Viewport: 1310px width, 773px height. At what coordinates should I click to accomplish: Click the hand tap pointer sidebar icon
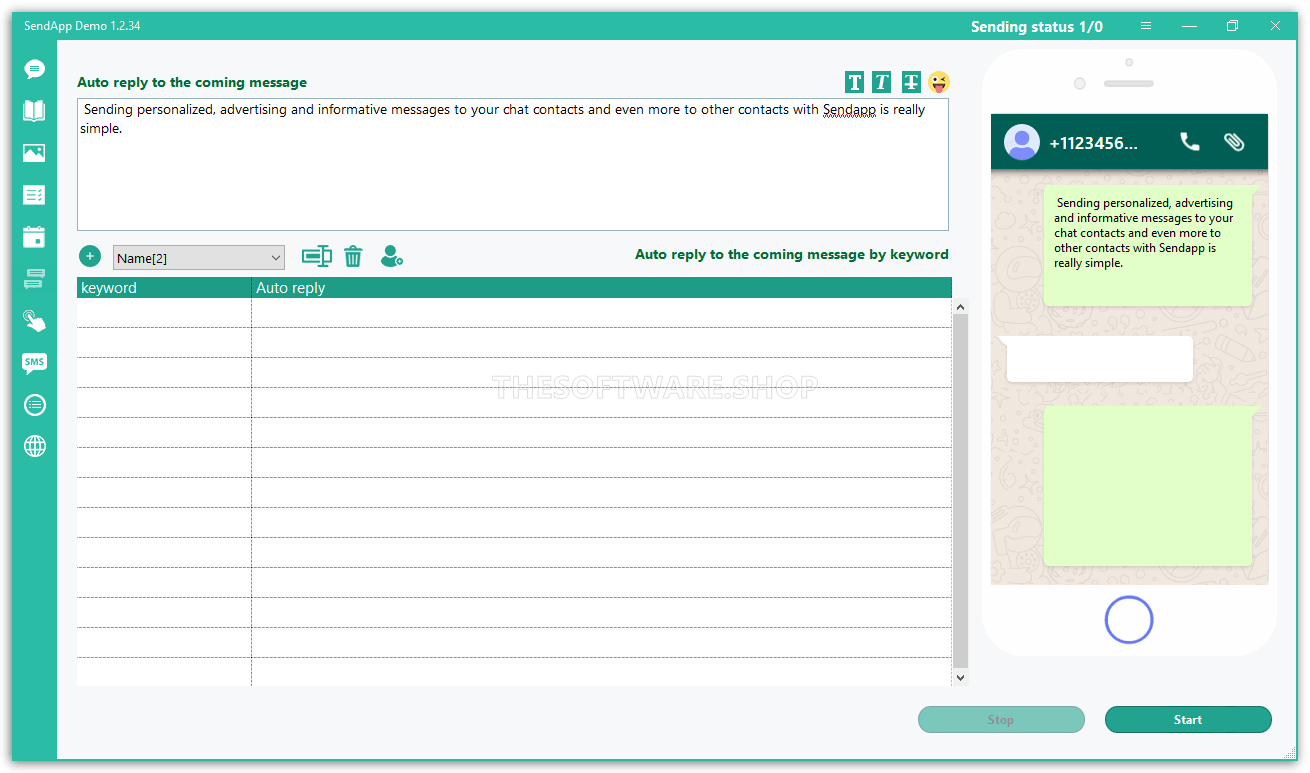pos(35,321)
